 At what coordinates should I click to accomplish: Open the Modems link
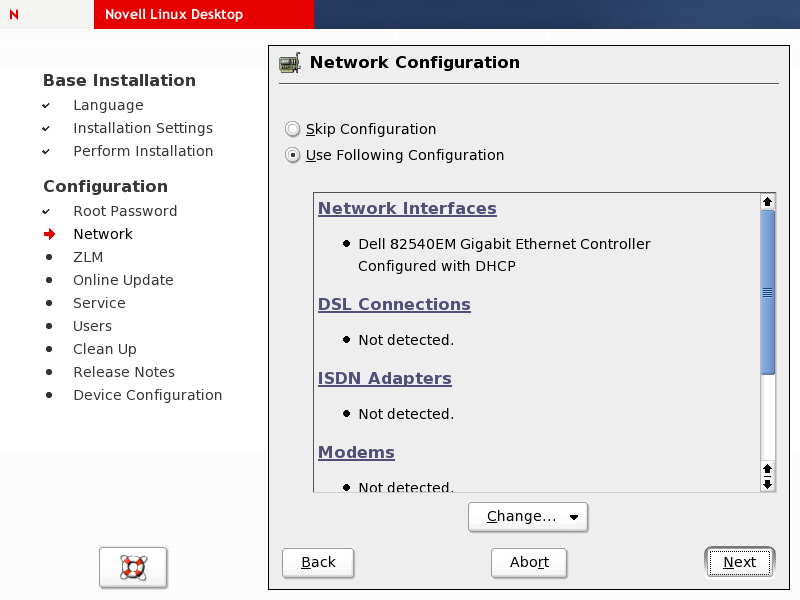pyautogui.click(x=356, y=453)
